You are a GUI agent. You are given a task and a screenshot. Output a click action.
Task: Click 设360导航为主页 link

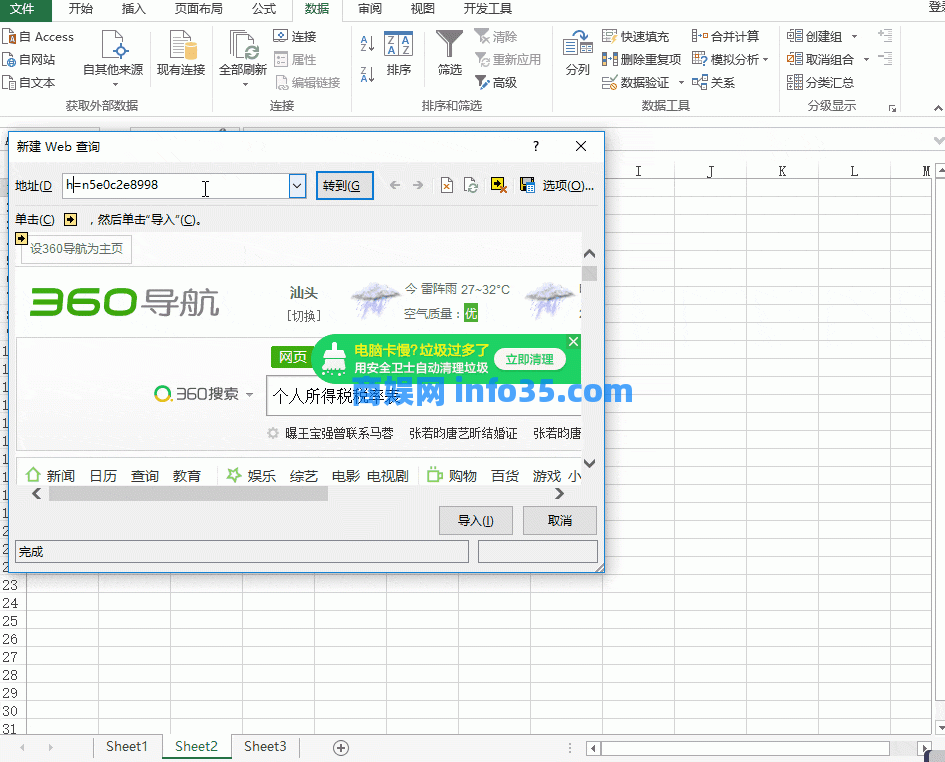(x=77, y=248)
